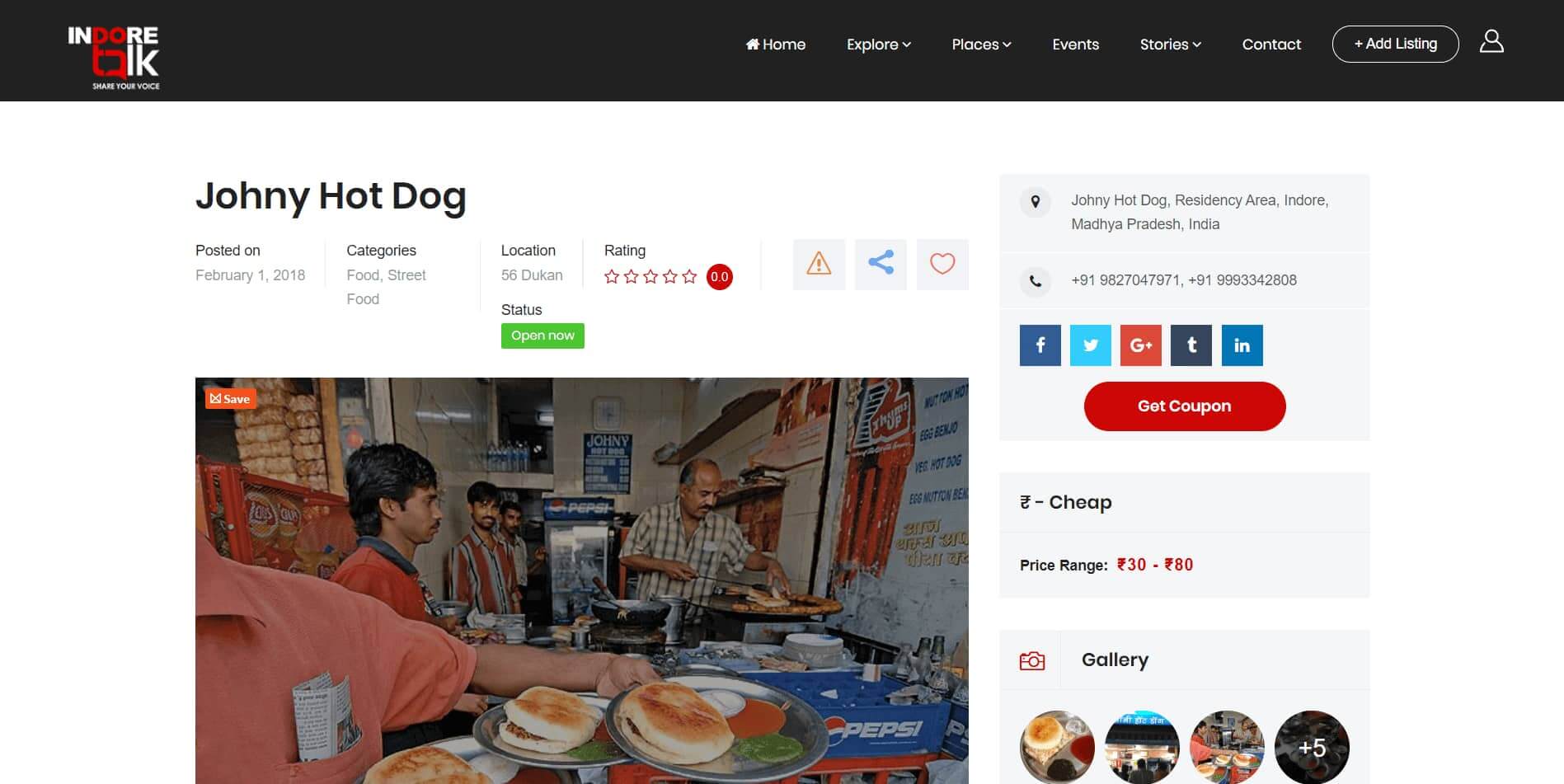The height and width of the screenshot is (784, 1564).
Task: Expand the Stories dropdown menu
Action: point(1170,45)
